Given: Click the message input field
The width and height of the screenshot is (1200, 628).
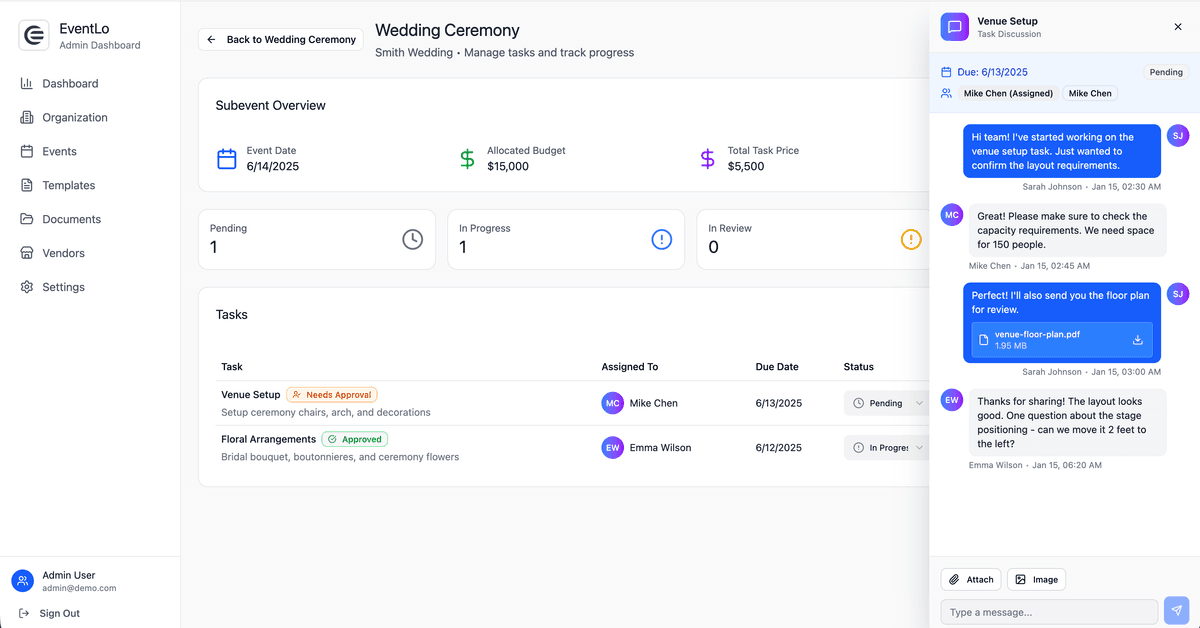Looking at the screenshot, I should point(1048,611).
